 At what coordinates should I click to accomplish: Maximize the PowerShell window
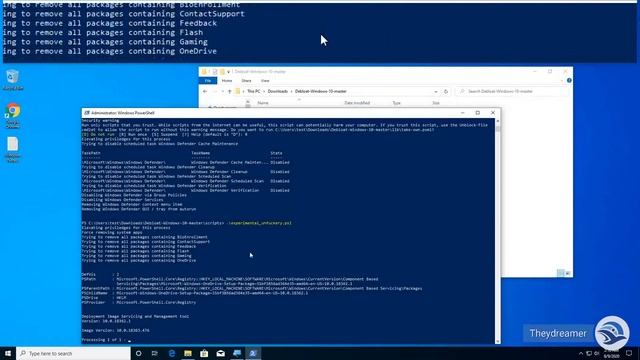[x=478, y=113]
